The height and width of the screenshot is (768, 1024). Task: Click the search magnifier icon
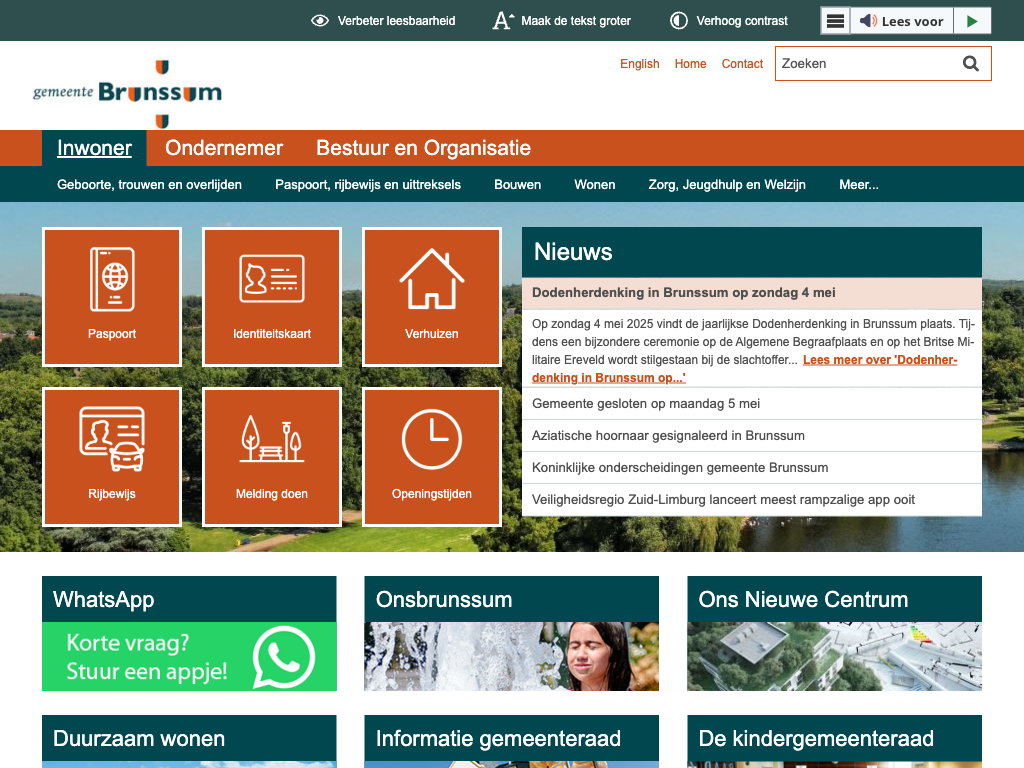pos(970,64)
